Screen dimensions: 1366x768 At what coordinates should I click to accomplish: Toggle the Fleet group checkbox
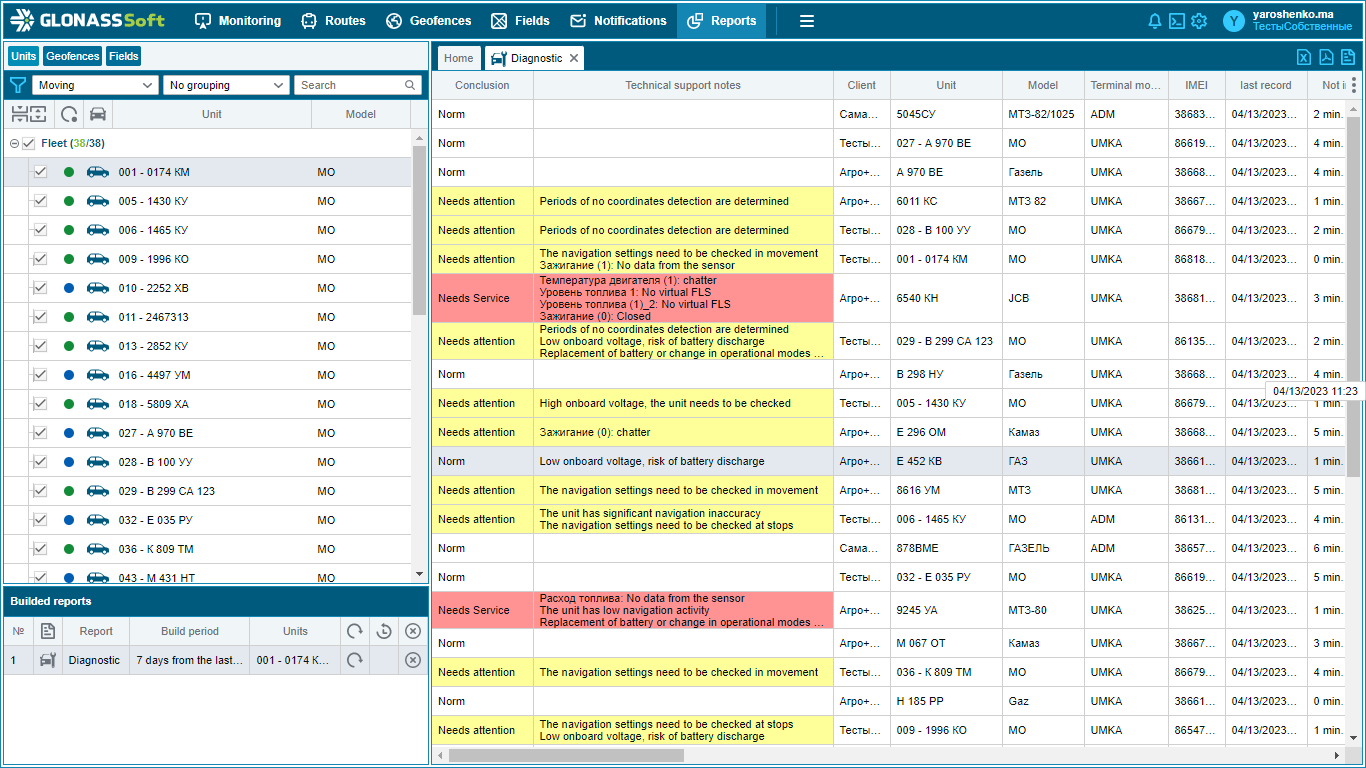point(28,144)
